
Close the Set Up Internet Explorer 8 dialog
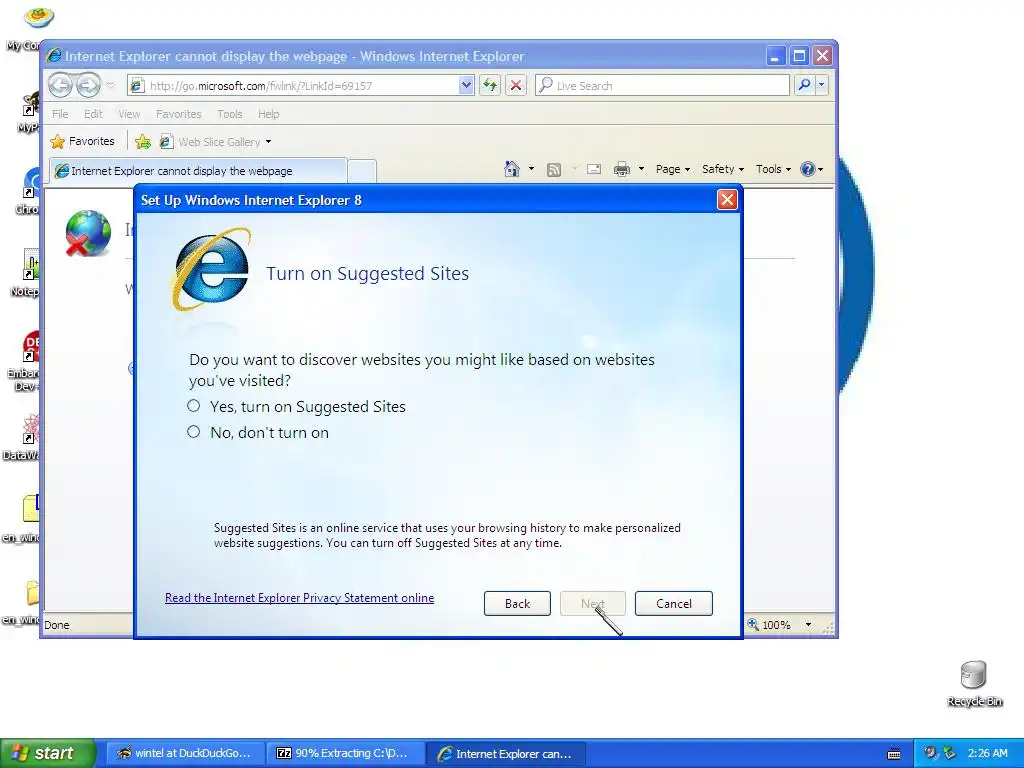(728, 200)
